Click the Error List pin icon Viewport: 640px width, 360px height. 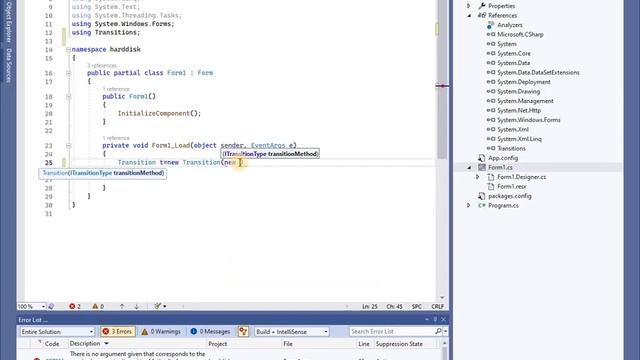pyautogui.click(x=435, y=320)
